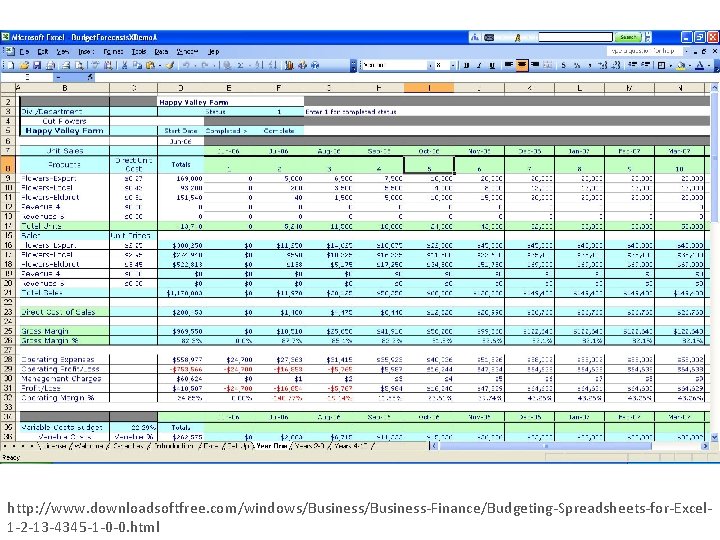Image resolution: width=720 pixels, height=540 pixels.
Task: Expand the Undo history arrow
Action: [x=196, y=66]
